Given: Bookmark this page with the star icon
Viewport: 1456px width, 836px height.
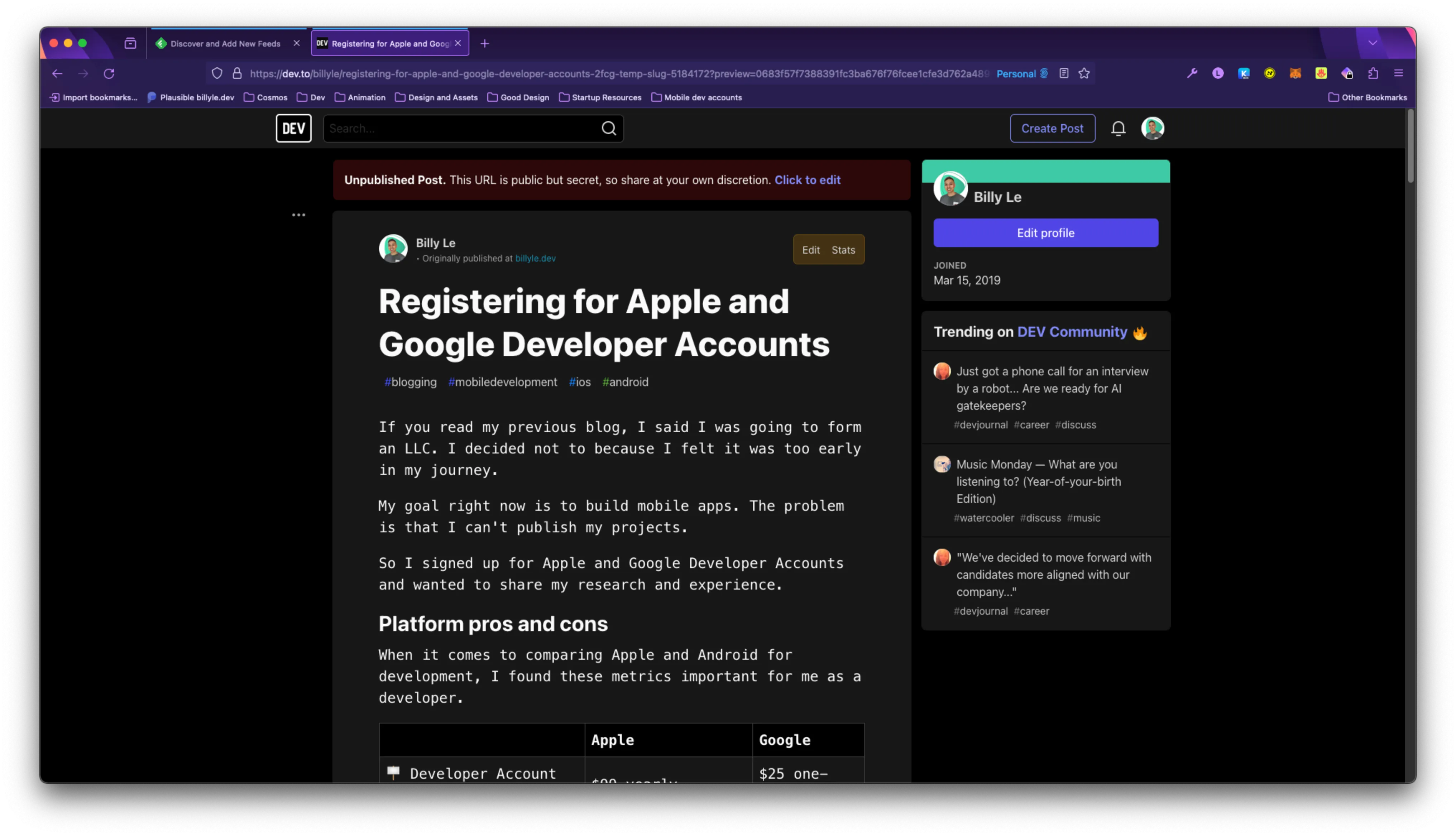Looking at the screenshot, I should point(1084,73).
